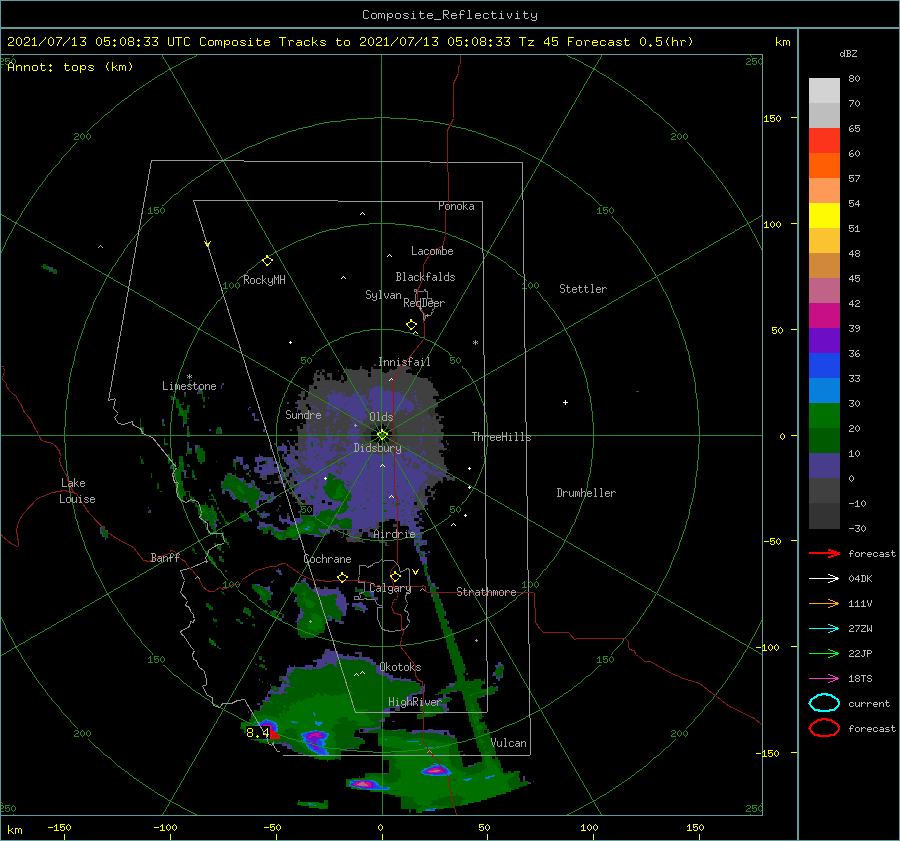Click the Drumheller city label
Viewport: 900px width, 841px height.
coord(586,493)
